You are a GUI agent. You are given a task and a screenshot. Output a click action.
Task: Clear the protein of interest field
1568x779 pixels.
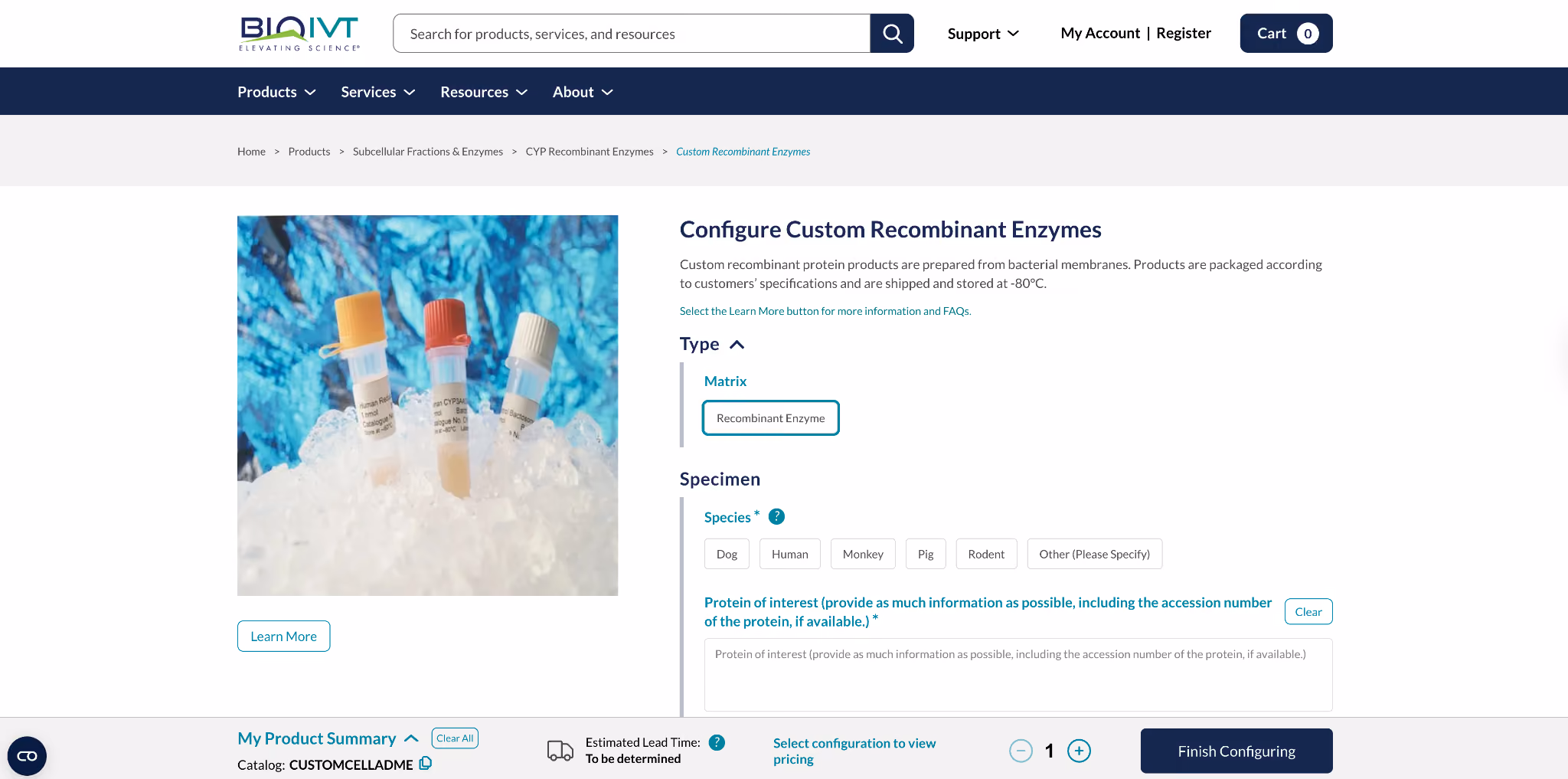[1308, 611]
